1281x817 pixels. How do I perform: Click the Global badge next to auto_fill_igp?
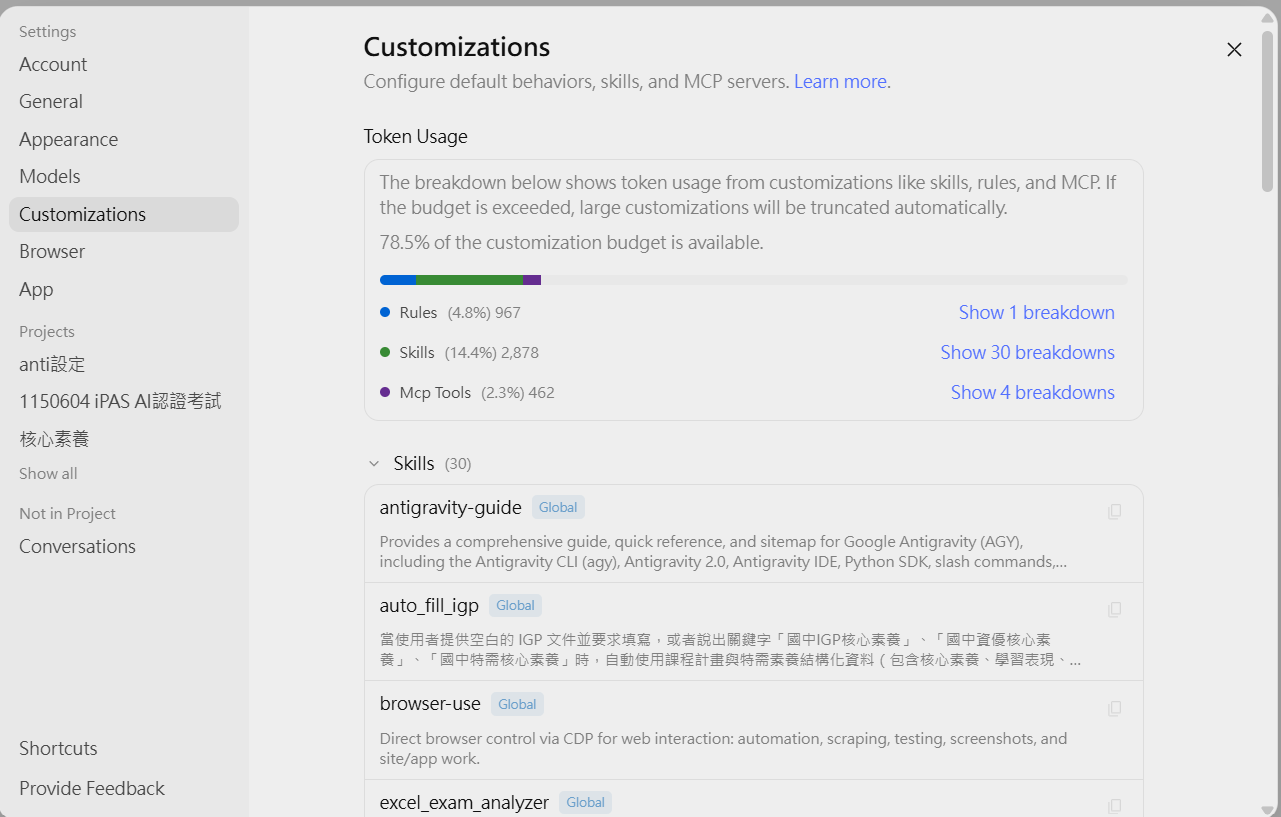515,605
